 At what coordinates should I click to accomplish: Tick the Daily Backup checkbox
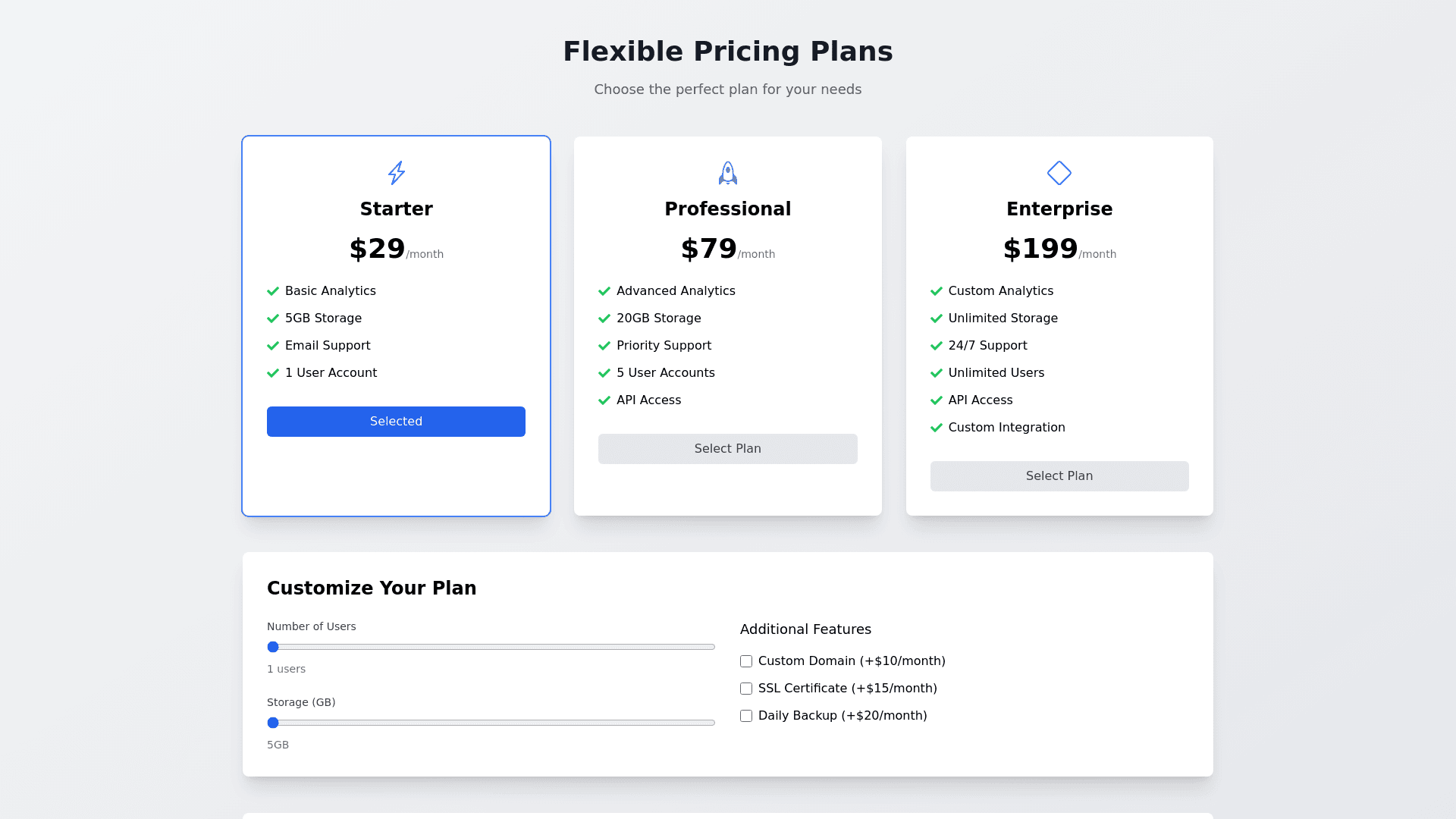[746, 716]
